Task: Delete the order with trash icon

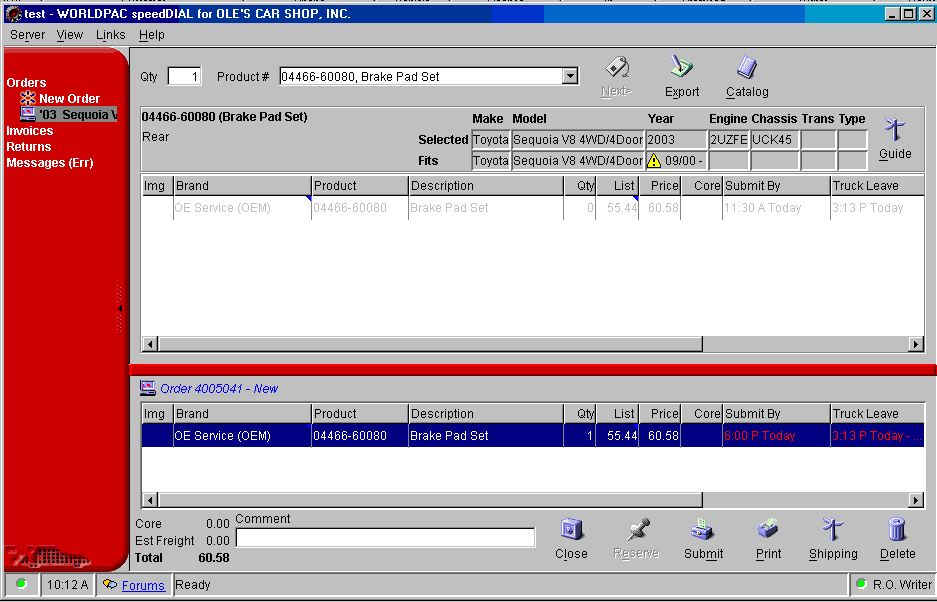Action: pyautogui.click(x=897, y=530)
